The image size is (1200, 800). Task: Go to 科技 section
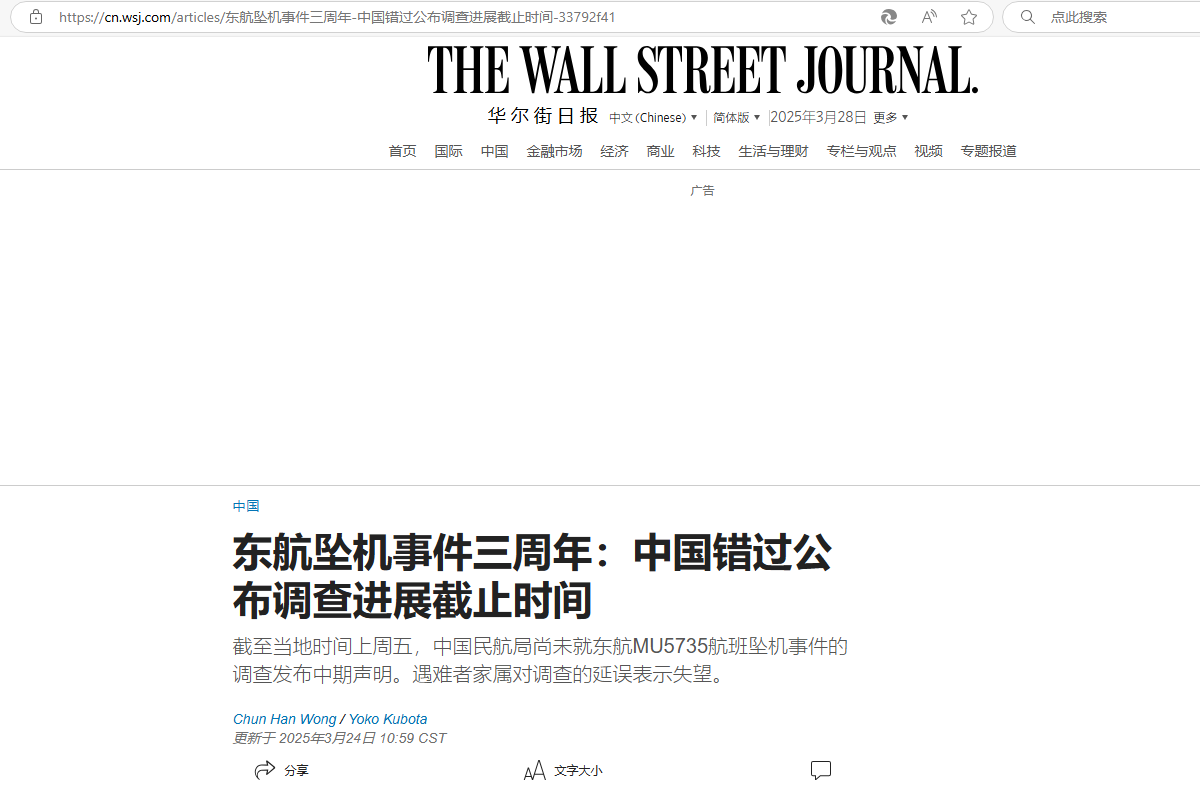pos(706,151)
